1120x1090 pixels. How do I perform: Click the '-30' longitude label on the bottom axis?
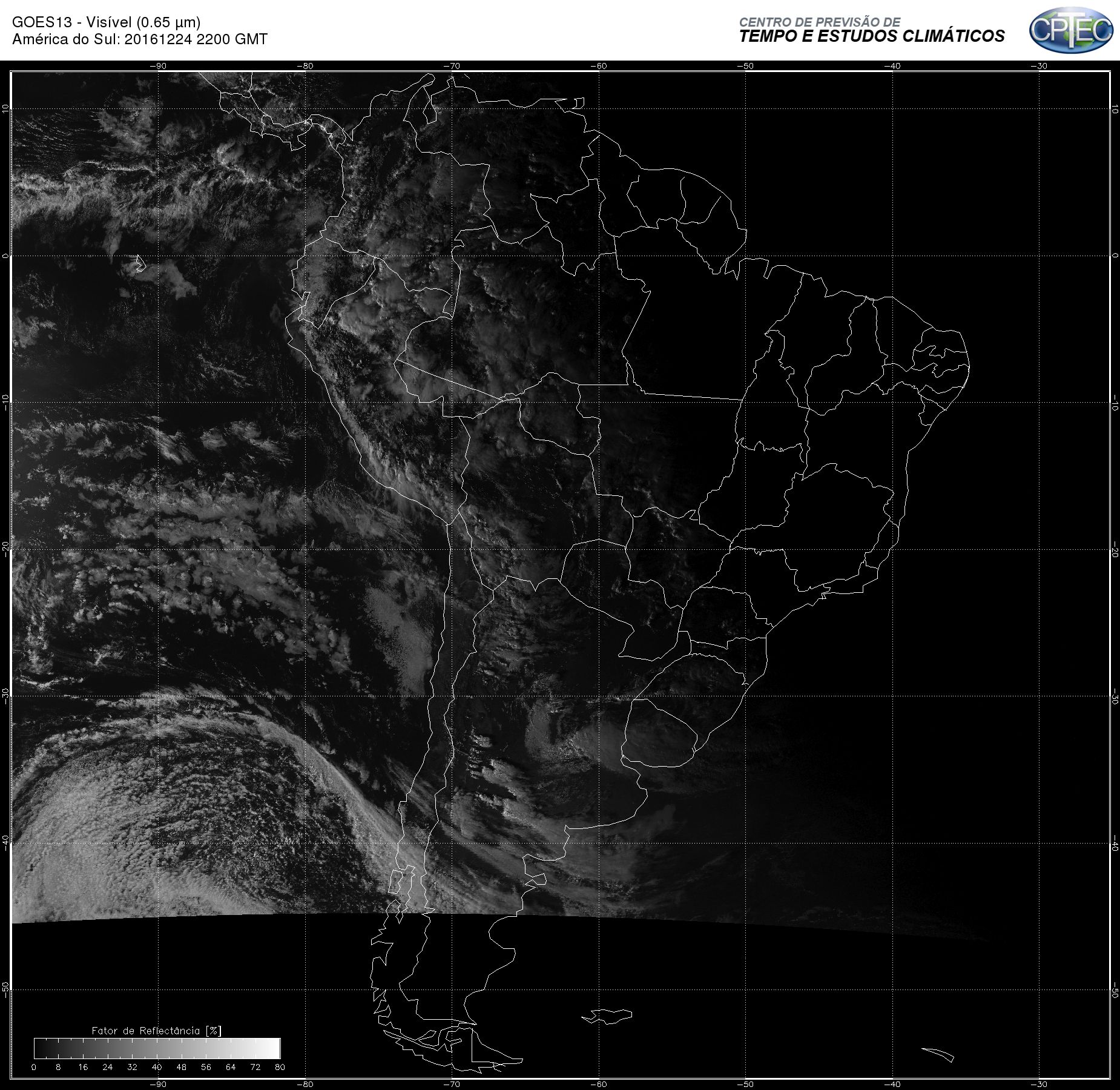tap(1039, 1084)
